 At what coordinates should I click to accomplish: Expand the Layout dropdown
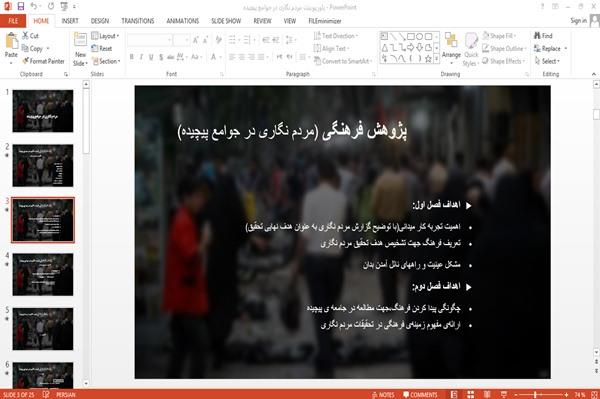point(105,36)
